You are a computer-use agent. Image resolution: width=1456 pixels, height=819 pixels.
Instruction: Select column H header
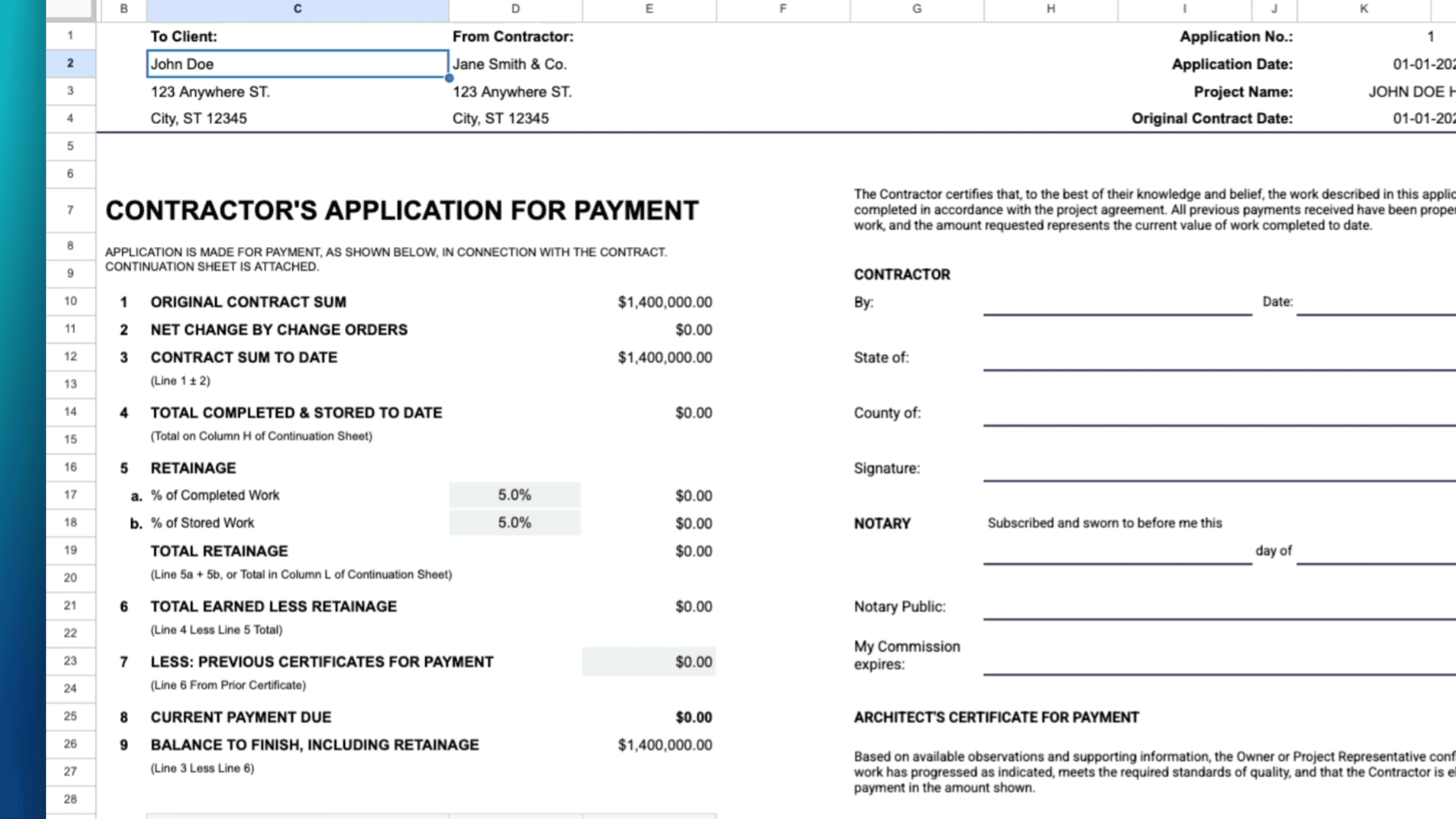point(1050,8)
